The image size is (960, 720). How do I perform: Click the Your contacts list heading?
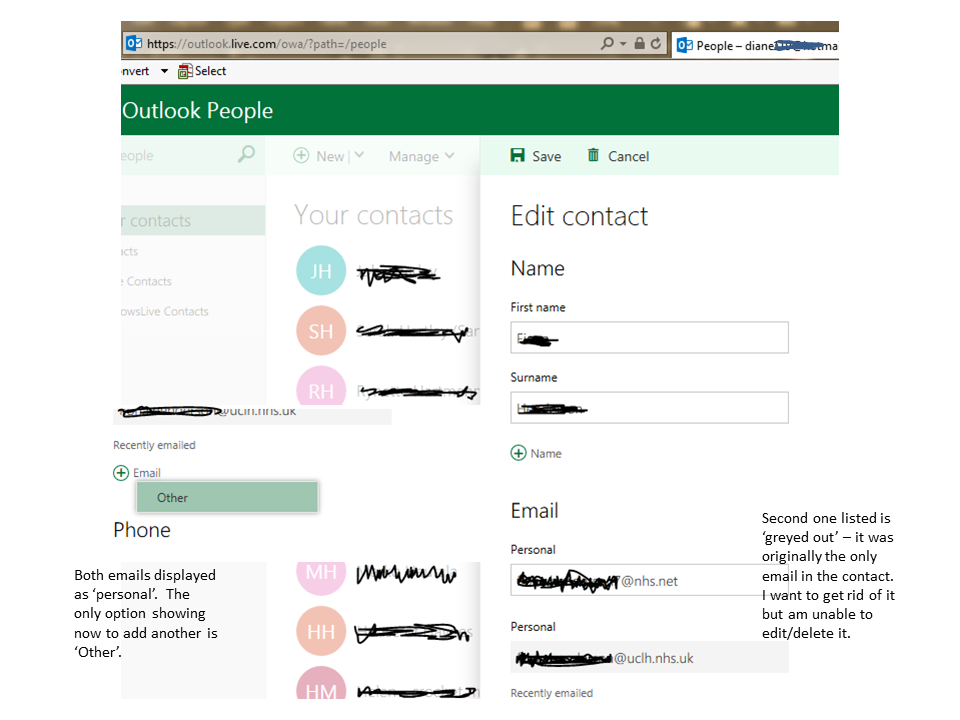(x=373, y=215)
